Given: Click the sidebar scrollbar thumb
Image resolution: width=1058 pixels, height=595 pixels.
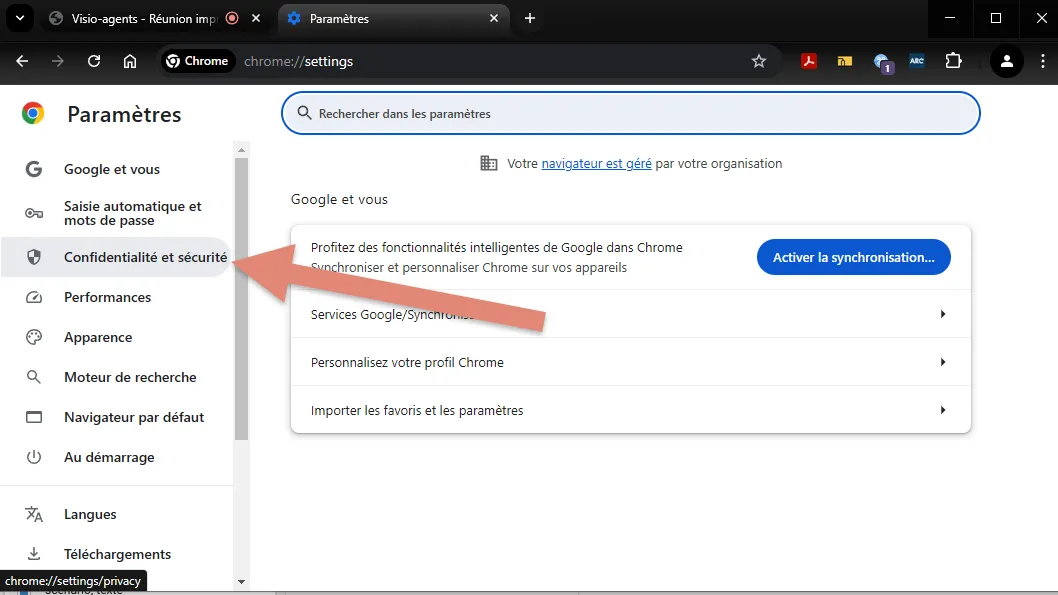Looking at the screenshot, I should (242, 299).
